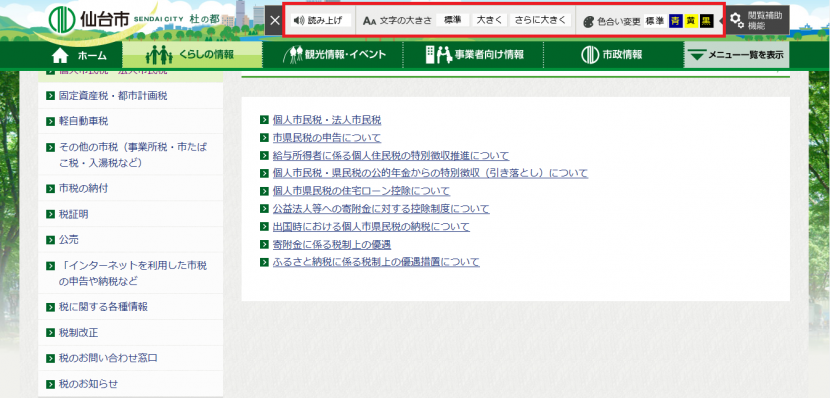Viewport: 830px width, 398px height.
Task: Open 市県民税の申告について link
Action: (x=327, y=138)
